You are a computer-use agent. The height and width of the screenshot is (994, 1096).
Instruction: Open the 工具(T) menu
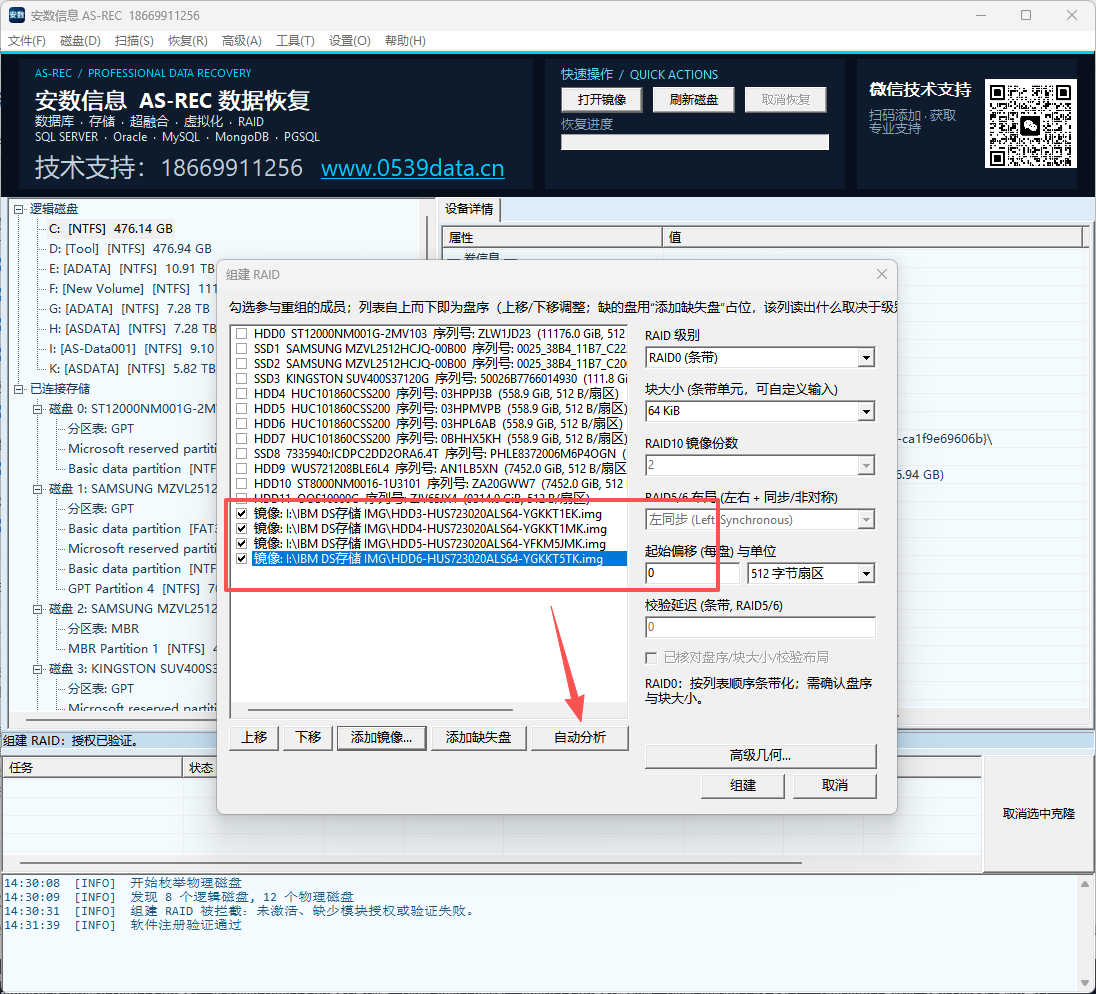pyautogui.click(x=296, y=41)
